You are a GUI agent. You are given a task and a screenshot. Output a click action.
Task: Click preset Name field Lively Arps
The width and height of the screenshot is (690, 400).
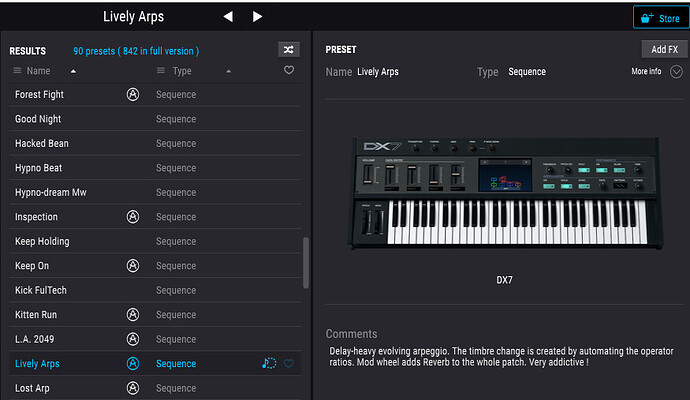[378, 72]
